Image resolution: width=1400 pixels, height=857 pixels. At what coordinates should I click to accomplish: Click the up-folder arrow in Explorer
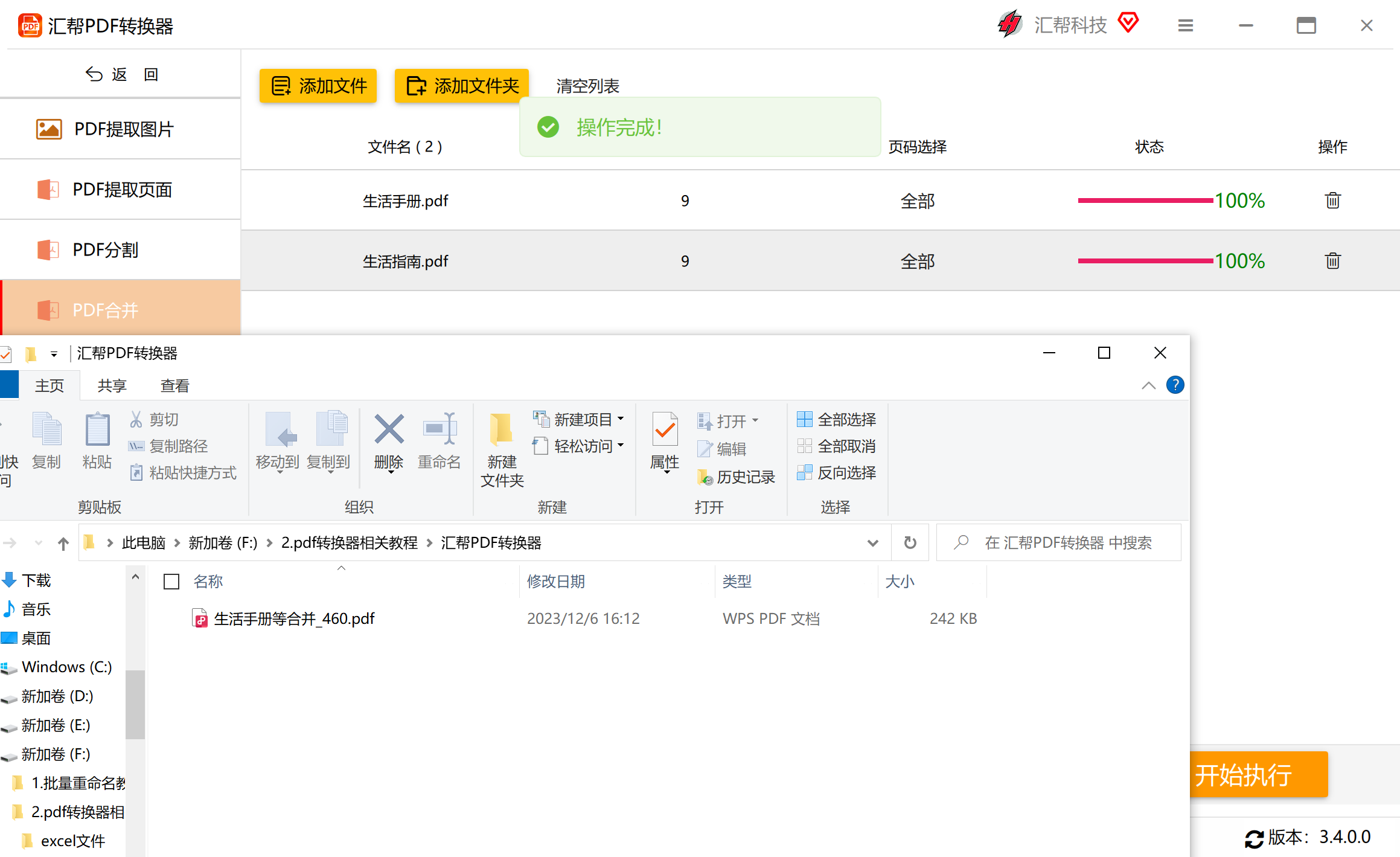click(63, 543)
